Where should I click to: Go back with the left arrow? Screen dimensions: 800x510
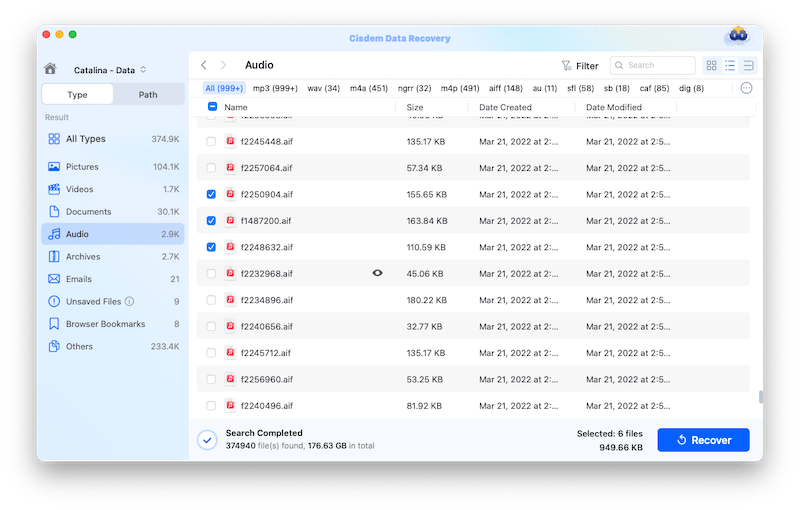204,66
